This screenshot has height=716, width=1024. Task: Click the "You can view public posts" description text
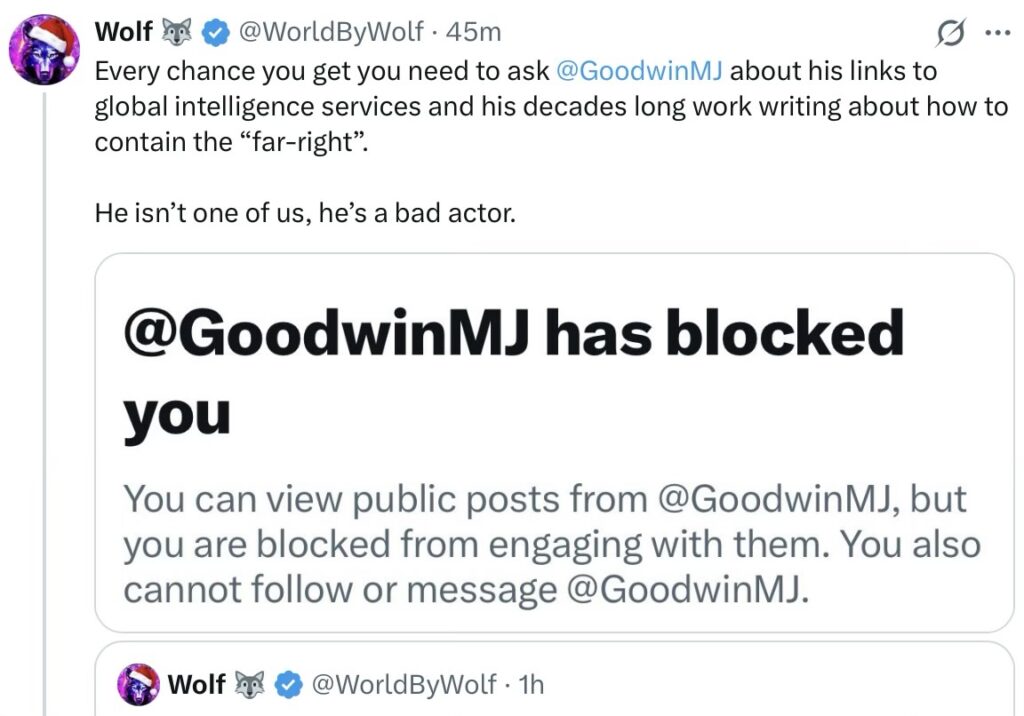point(552,543)
